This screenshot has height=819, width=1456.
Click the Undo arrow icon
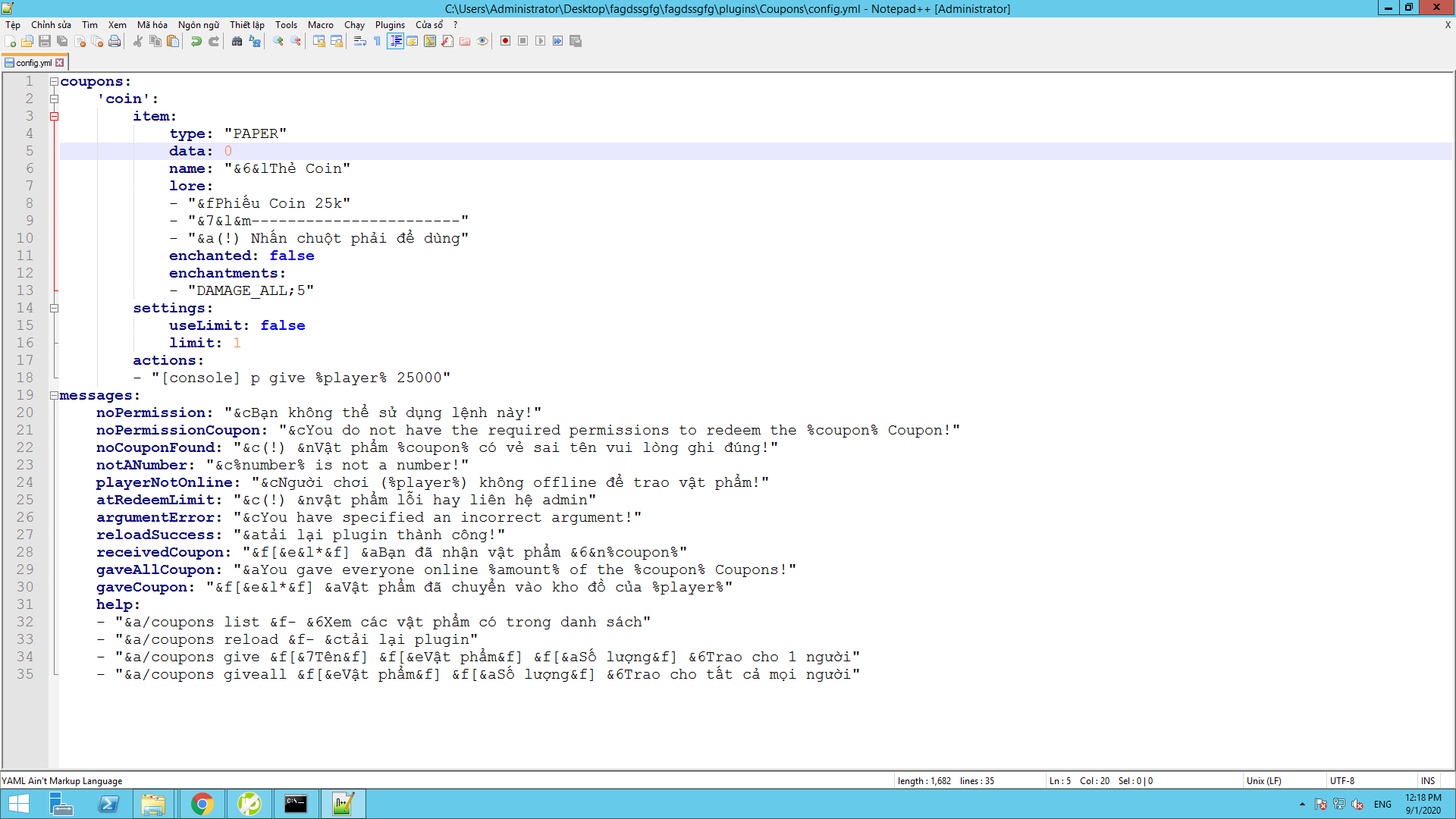click(x=196, y=41)
